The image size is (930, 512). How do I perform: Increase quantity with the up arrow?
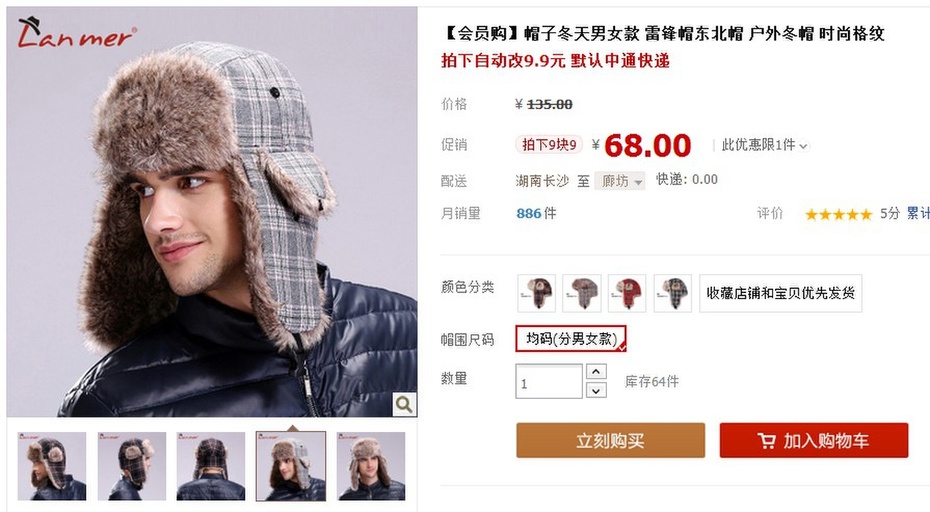click(596, 371)
